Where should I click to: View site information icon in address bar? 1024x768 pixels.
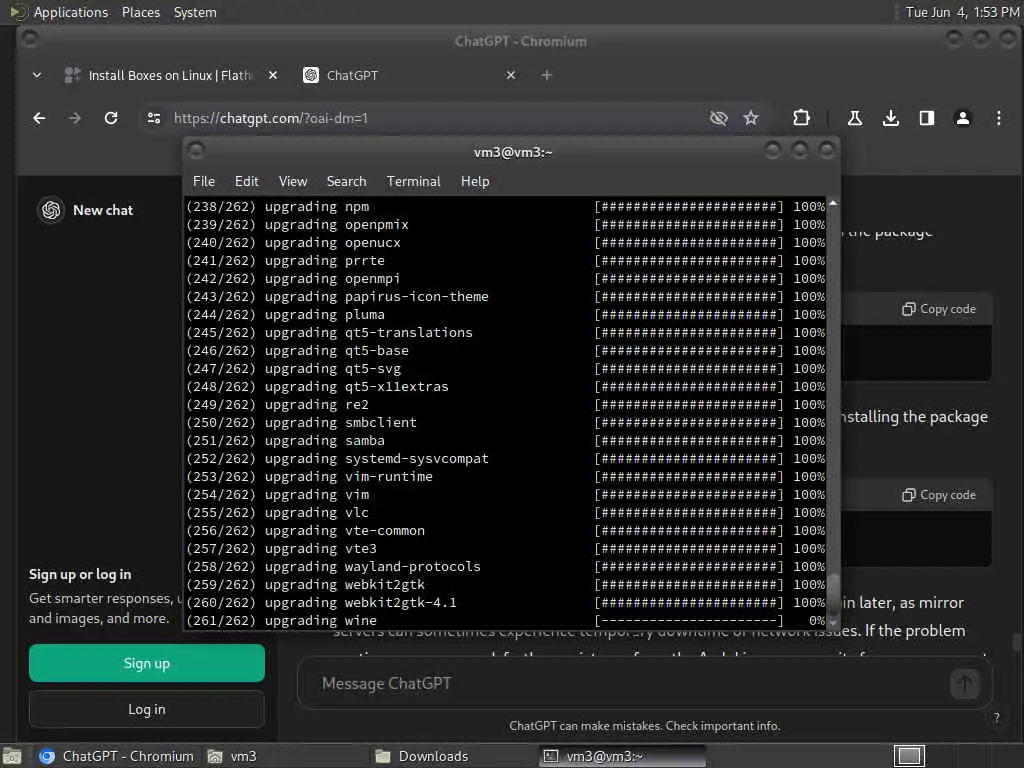[154, 118]
